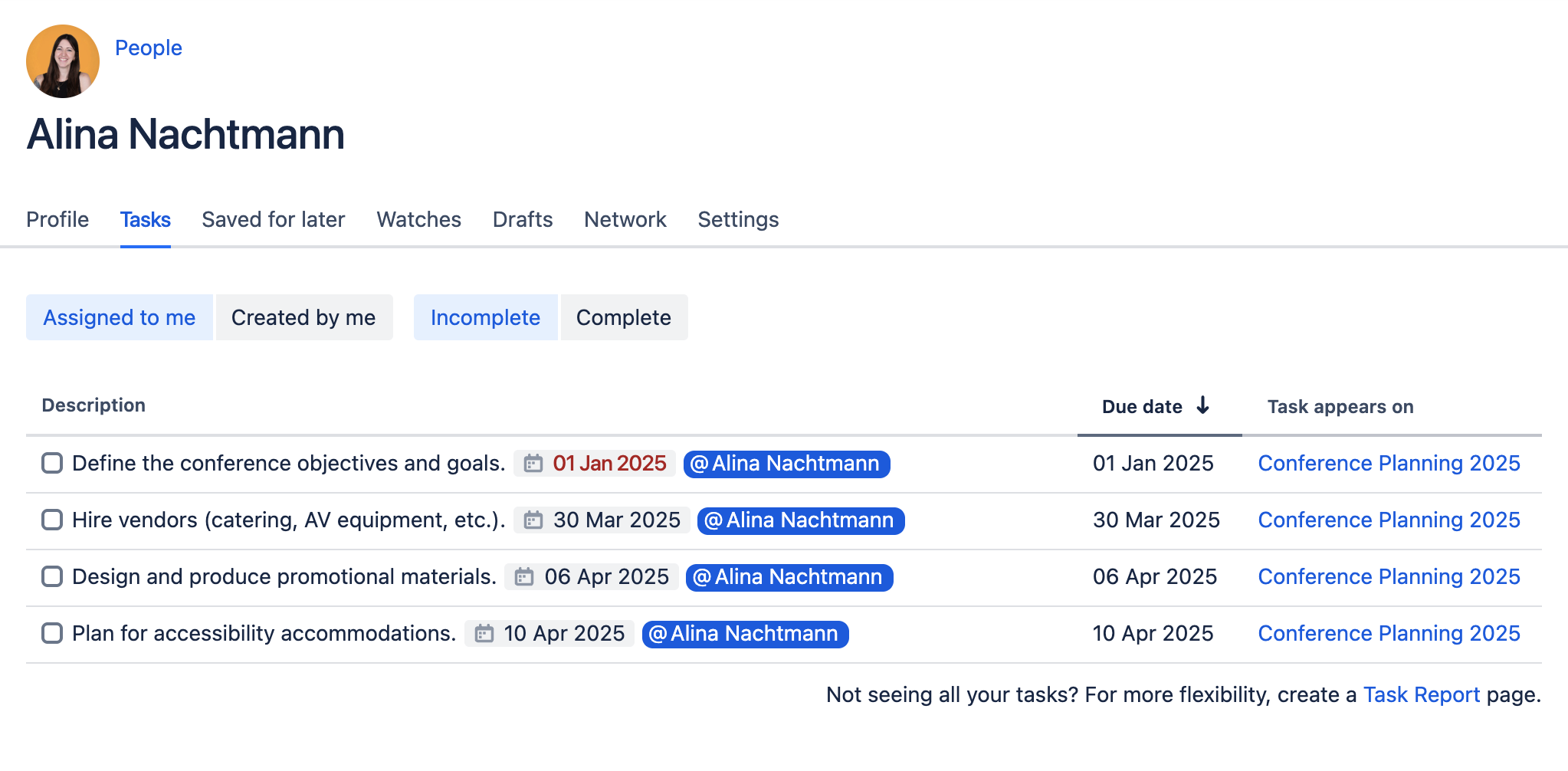Create a Task Report page

tap(1421, 695)
